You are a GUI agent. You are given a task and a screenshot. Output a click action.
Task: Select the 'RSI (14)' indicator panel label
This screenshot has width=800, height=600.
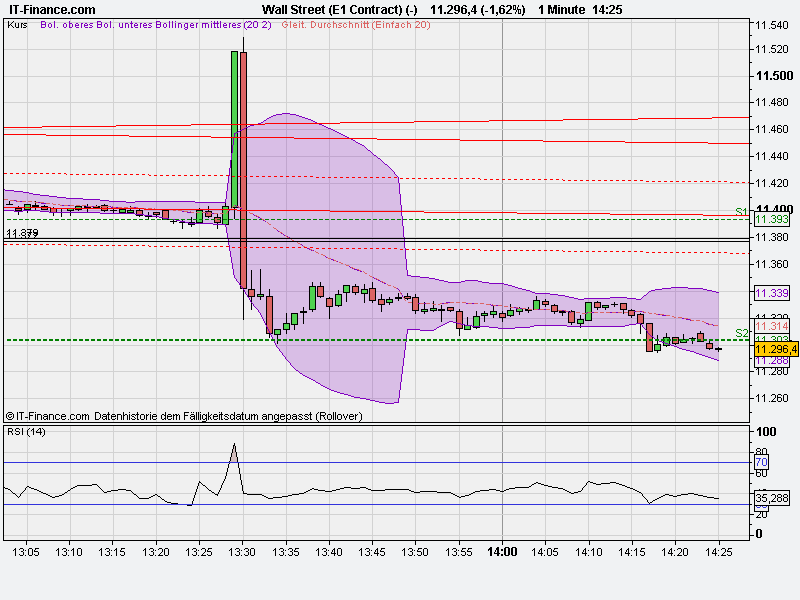(26, 434)
